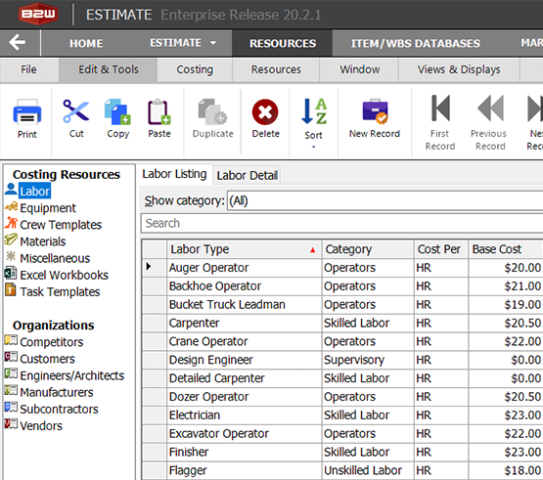Open the Sort options dropdown arrow
Image resolution: width=543 pixels, height=480 pixels.
(x=313, y=147)
